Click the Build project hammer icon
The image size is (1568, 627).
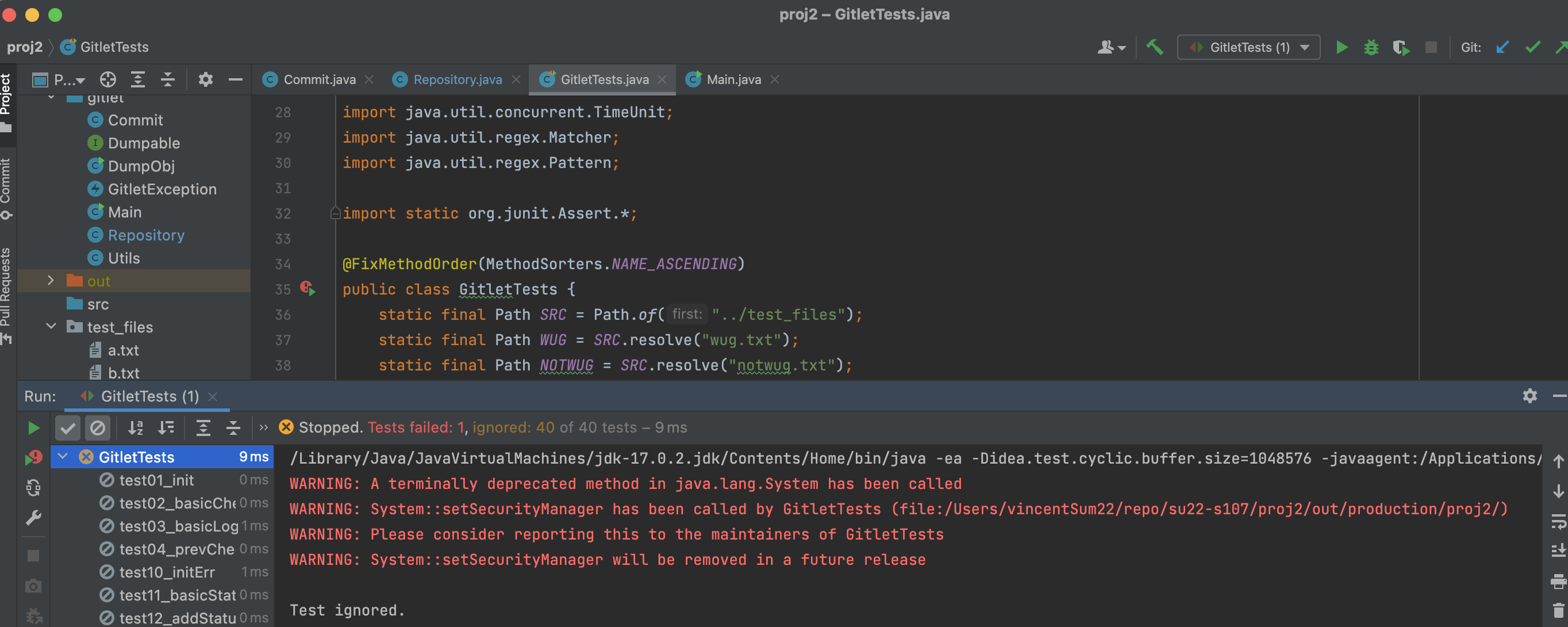point(1154,47)
